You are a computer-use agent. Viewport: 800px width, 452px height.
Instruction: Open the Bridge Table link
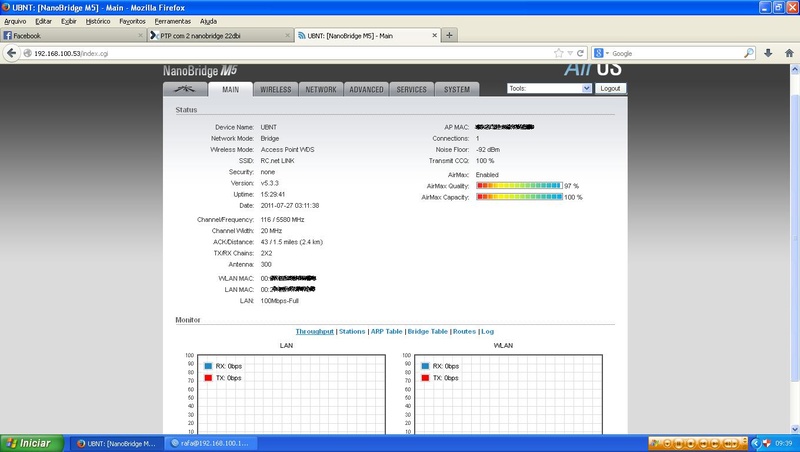(428, 332)
